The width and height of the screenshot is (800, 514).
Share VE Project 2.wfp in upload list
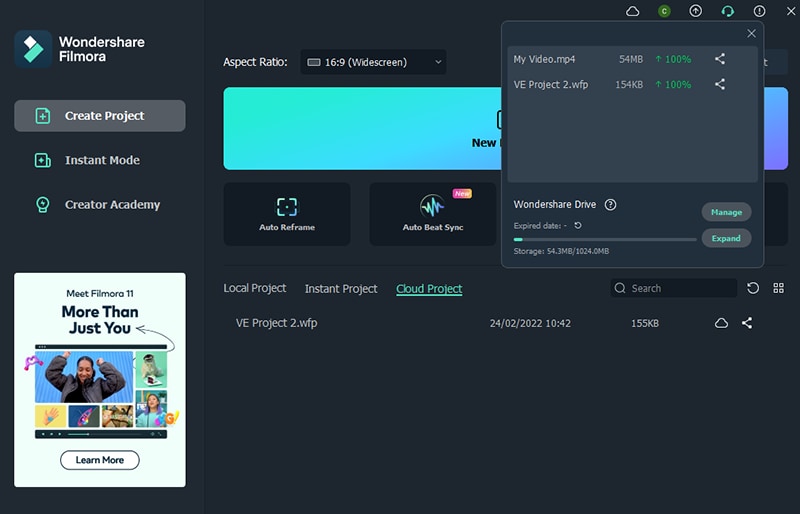tap(719, 84)
